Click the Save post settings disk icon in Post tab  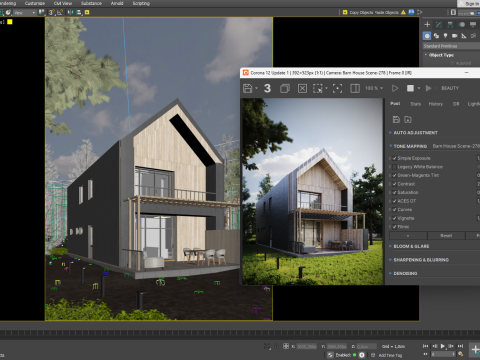396,119
